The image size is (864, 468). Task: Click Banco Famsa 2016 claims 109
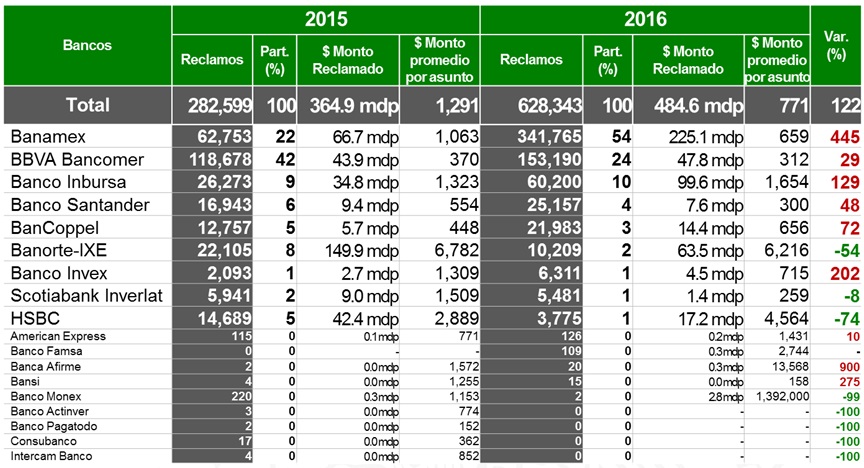571,351
